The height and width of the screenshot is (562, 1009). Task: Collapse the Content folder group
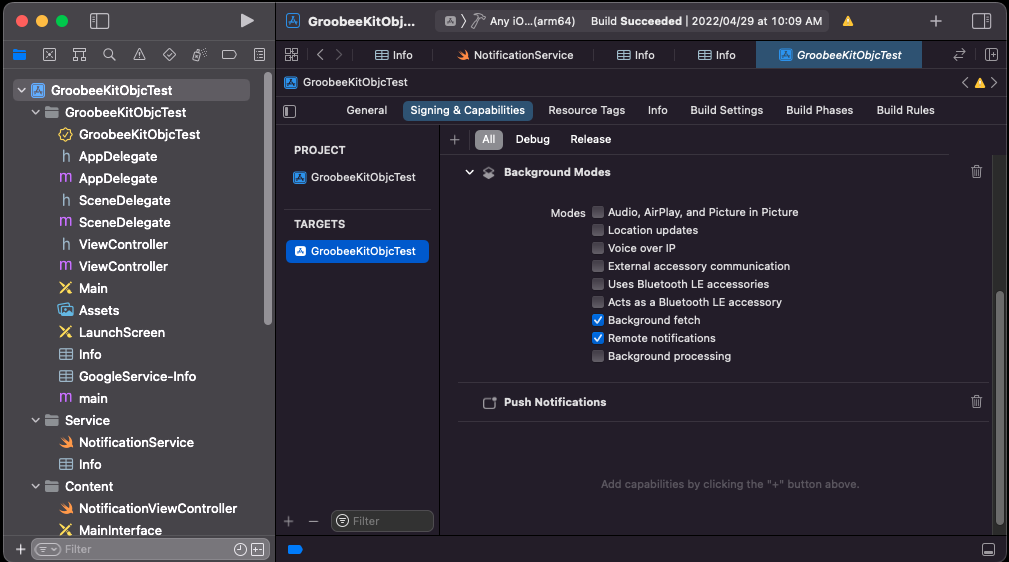point(36,486)
